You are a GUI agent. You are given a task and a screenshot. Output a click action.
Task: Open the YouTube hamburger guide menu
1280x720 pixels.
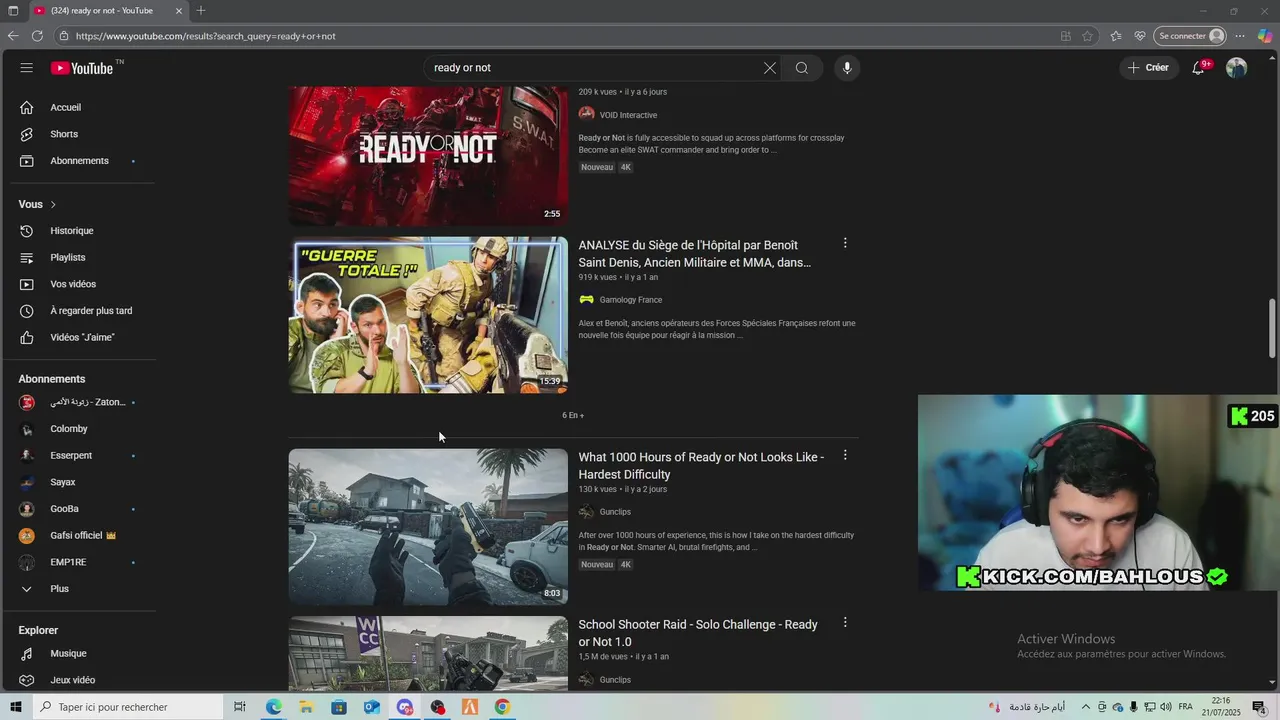coord(26,68)
